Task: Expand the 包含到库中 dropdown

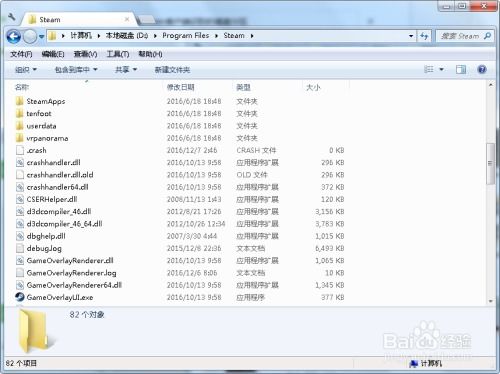Action: point(76,70)
